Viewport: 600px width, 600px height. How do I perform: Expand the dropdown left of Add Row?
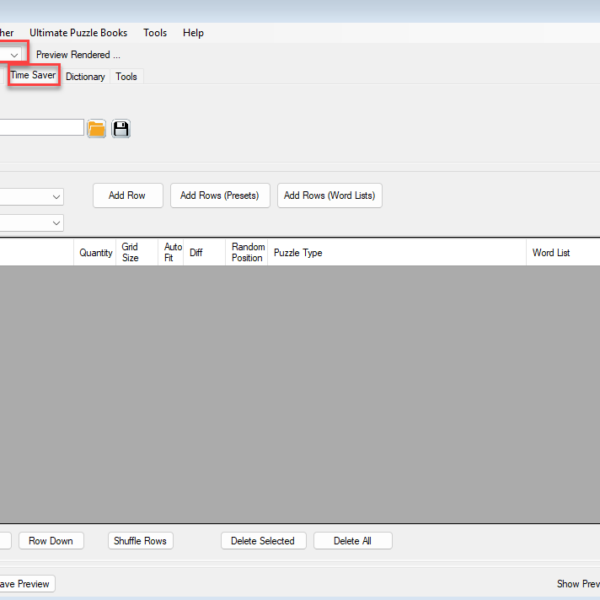point(56,197)
